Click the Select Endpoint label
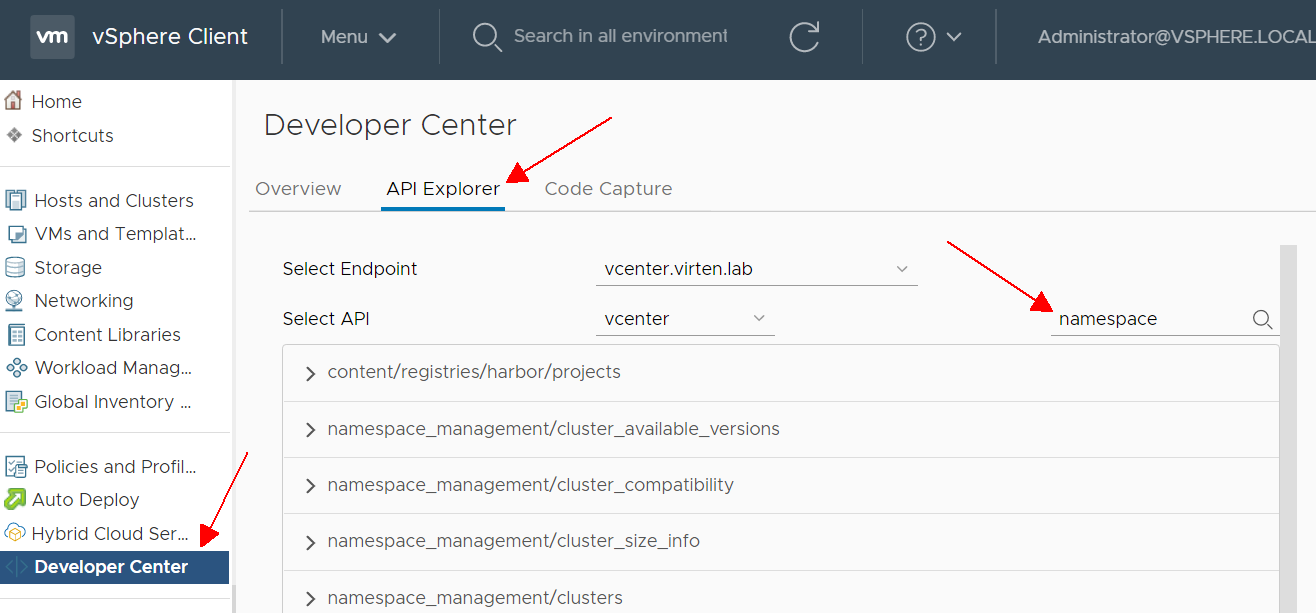The height and width of the screenshot is (613, 1316). (350, 269)
